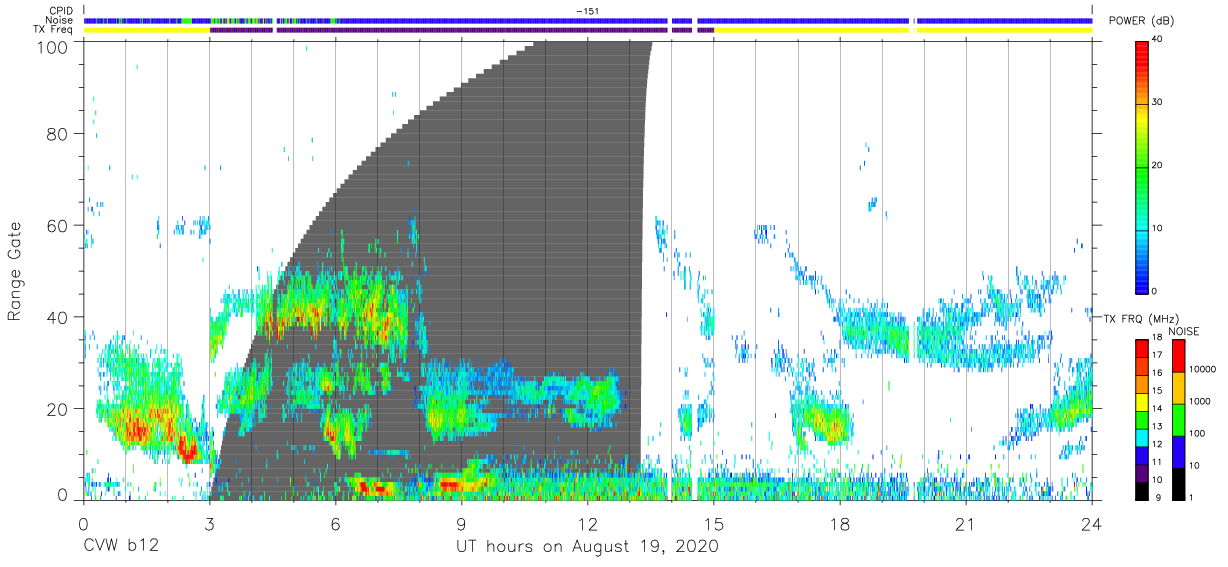This screenshot has width=1228, height=567.
Task: Click the noise scale value '10000'
Action: pyautogui.click(x=1204, y=369)
